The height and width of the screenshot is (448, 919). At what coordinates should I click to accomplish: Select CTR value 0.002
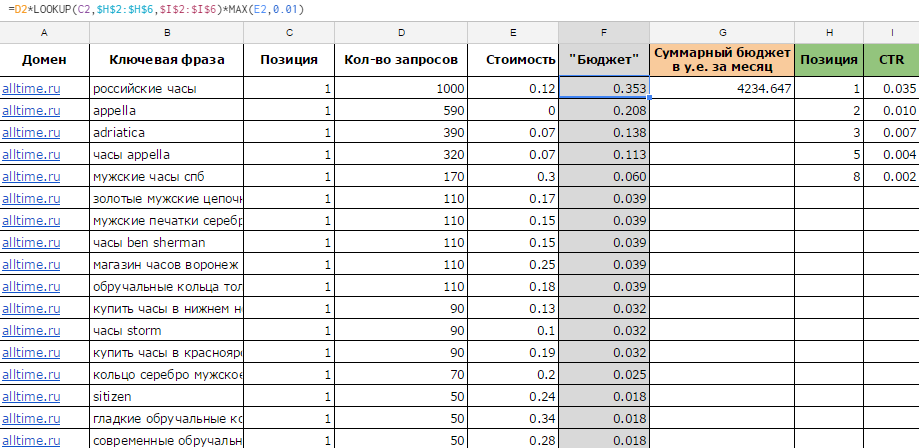click(891, 177)
